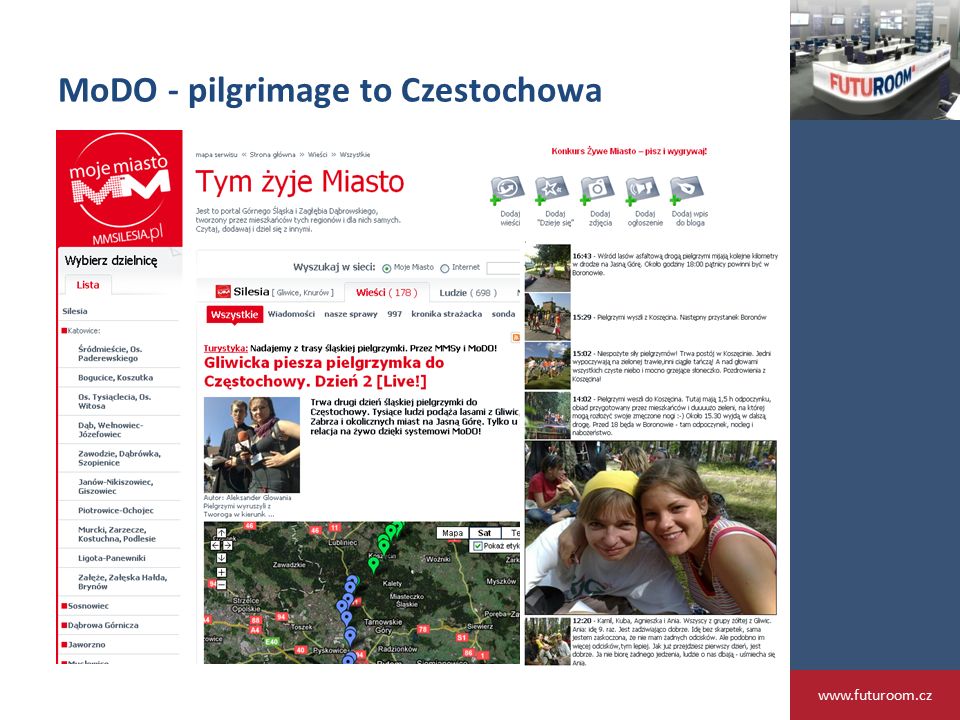Click the Silesia [Gliwice, Knurów] region label

[x=283, y=292]
